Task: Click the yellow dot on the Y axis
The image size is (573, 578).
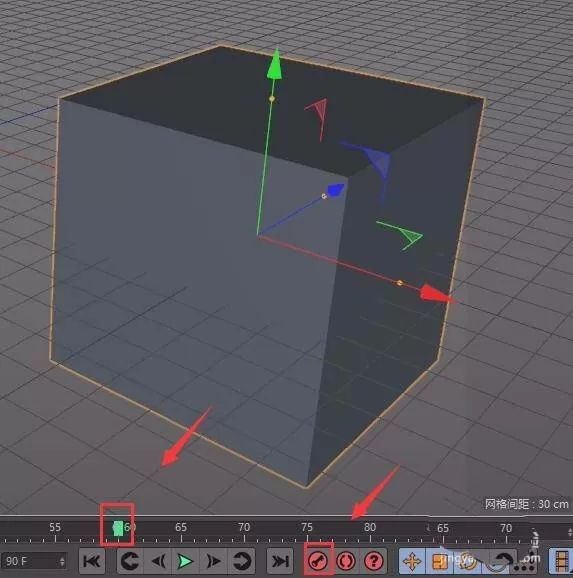Action: [272, 99]
